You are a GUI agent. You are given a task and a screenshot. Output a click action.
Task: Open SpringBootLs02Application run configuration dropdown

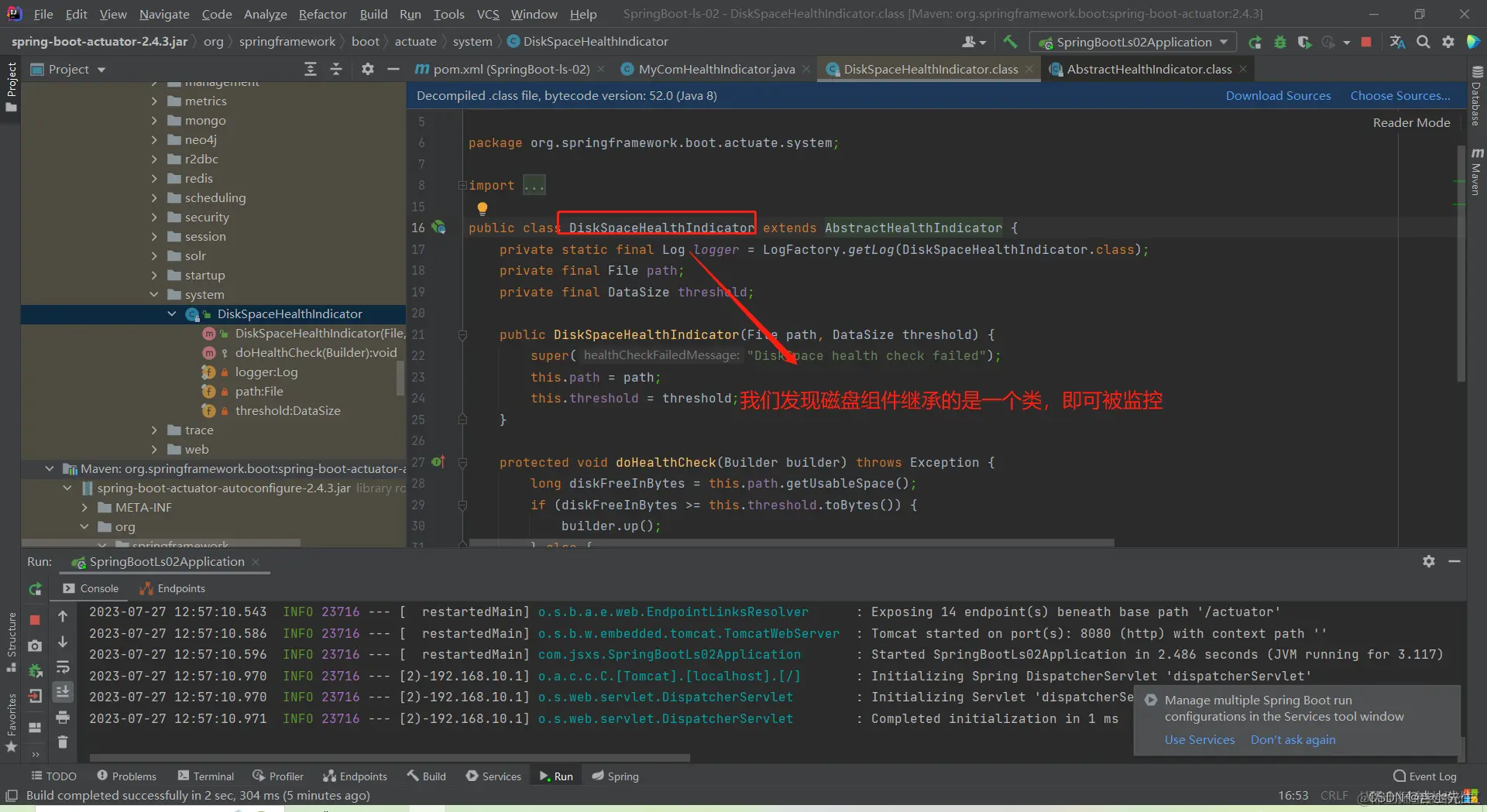1133,43
